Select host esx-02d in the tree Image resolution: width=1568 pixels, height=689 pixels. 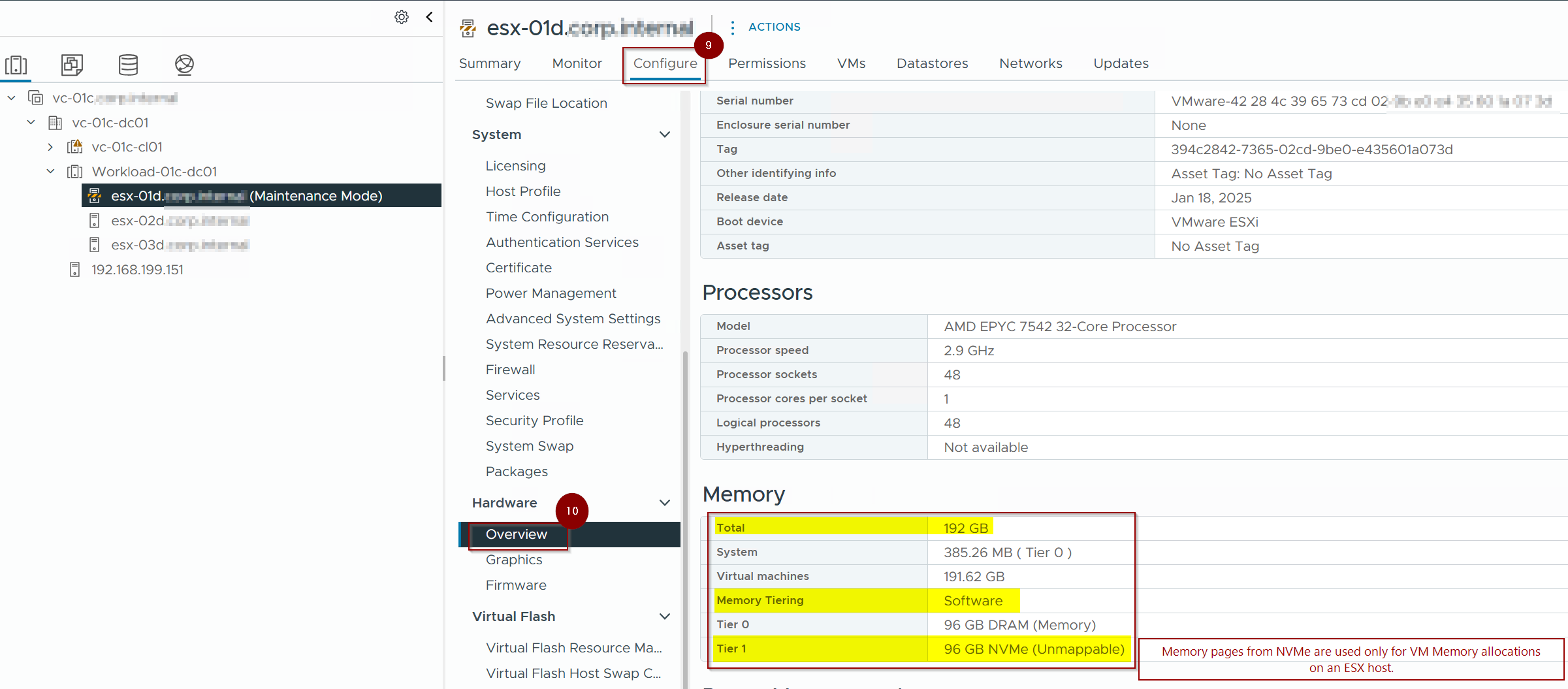coord(137,221)
